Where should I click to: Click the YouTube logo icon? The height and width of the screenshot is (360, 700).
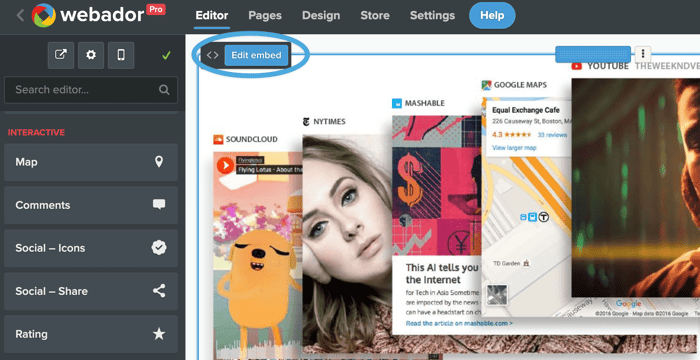pyautogui.click(x=576, y=66)
